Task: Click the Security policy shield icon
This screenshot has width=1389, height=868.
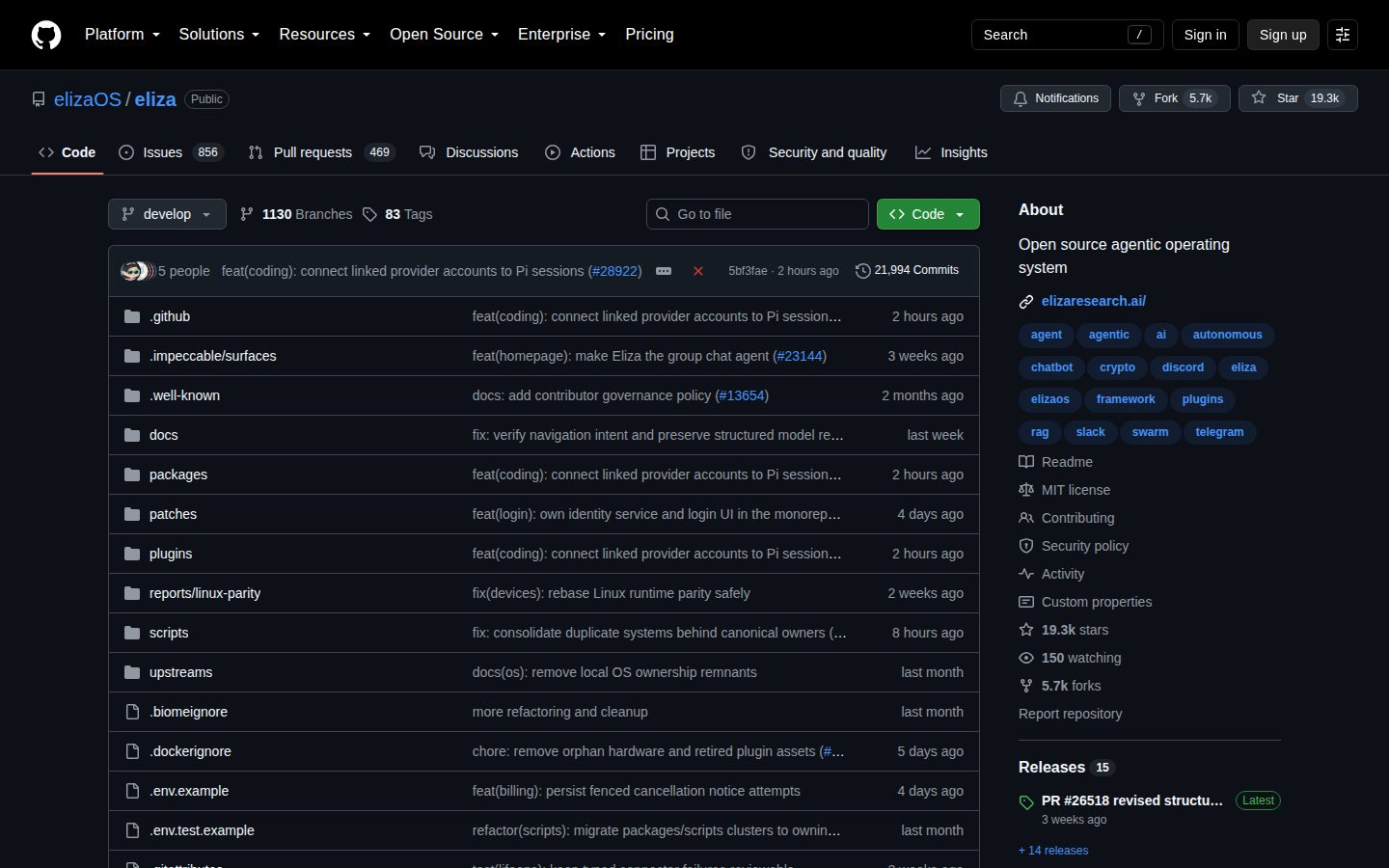Action: point(1026,546)
